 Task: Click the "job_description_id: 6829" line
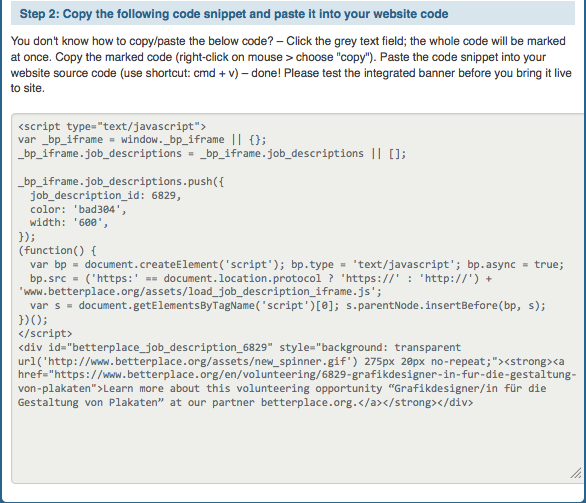[105, 195]
